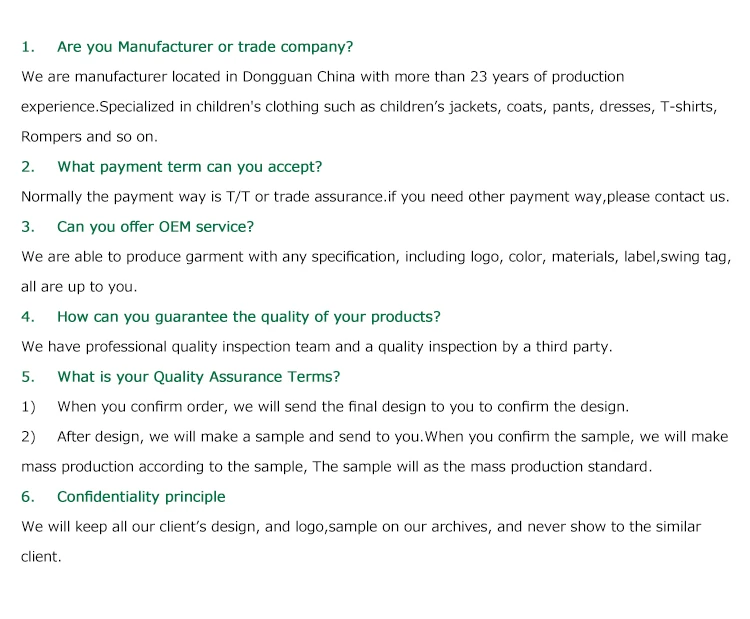The height and width of the screenshot is (619, 750).
Task: Click the "Are you Manufacturer or trade company?" heading
Action: click(205, 47)
